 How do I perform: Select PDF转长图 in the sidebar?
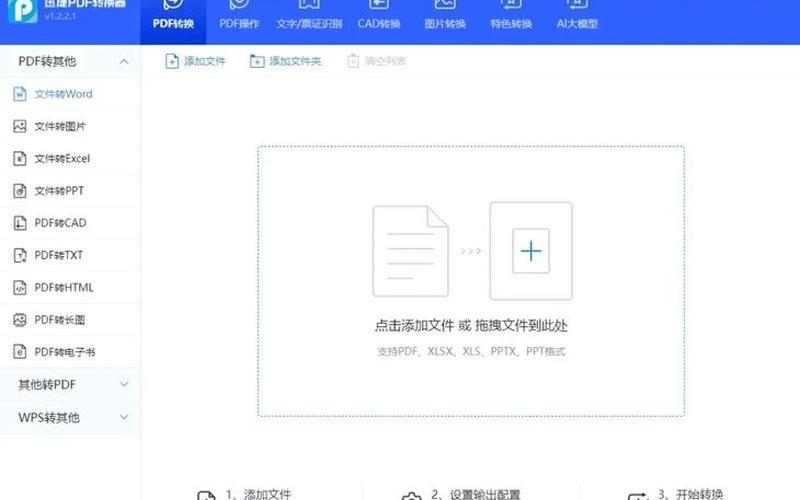[x=70, y=320]
